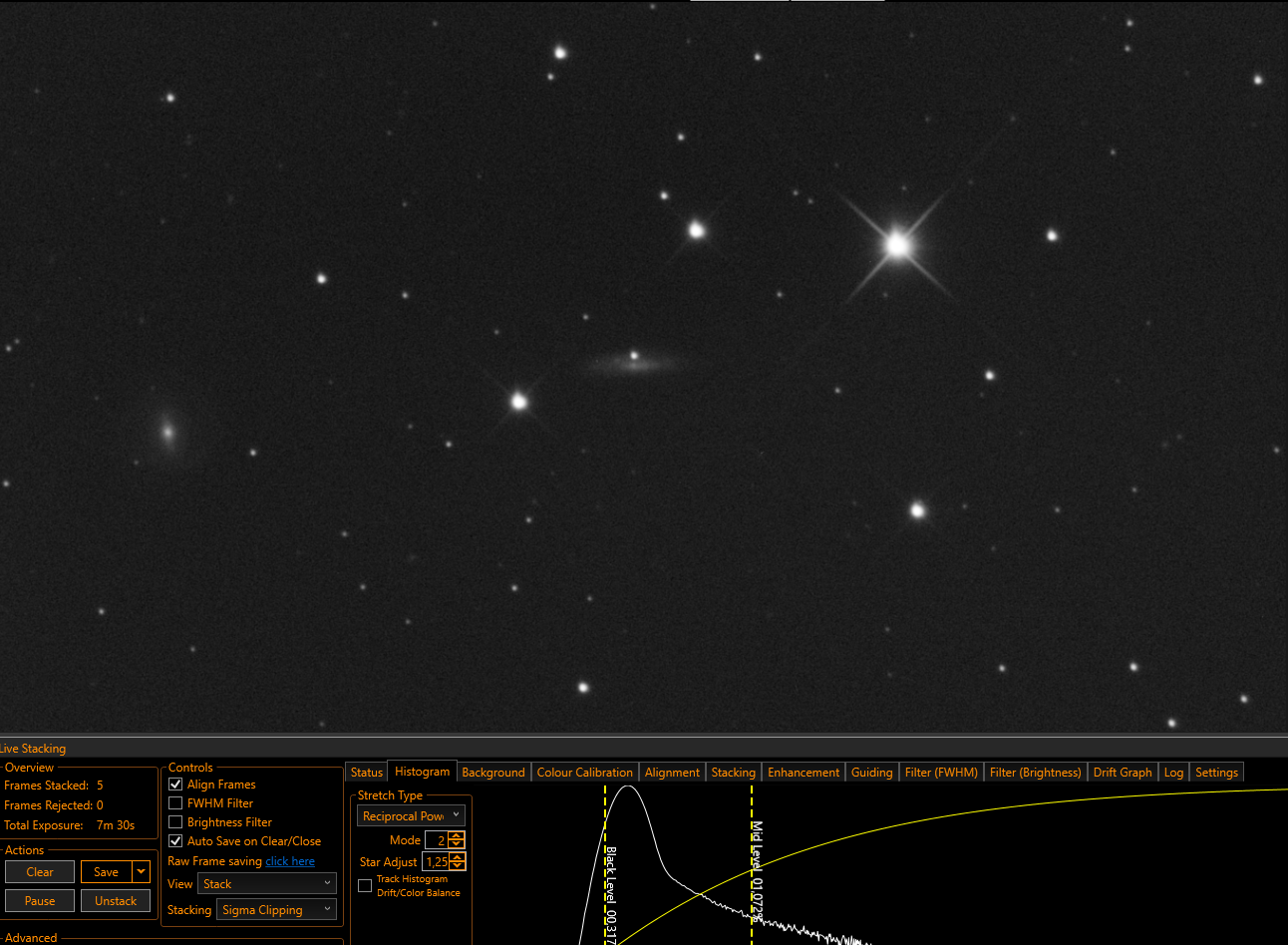Open the Filter (FWHM) tab
The width and height of the screenshot is (1288, 945).
tap(941, 773)
